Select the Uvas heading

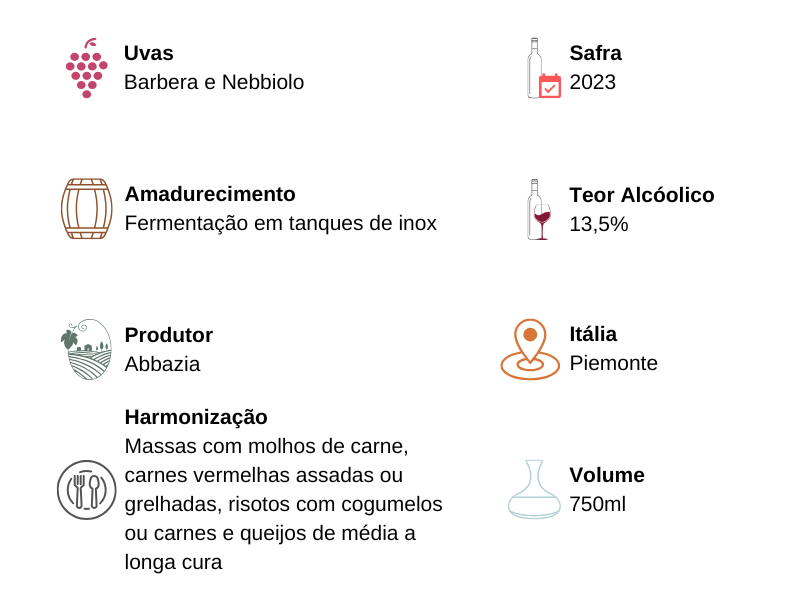coord(149,53)
